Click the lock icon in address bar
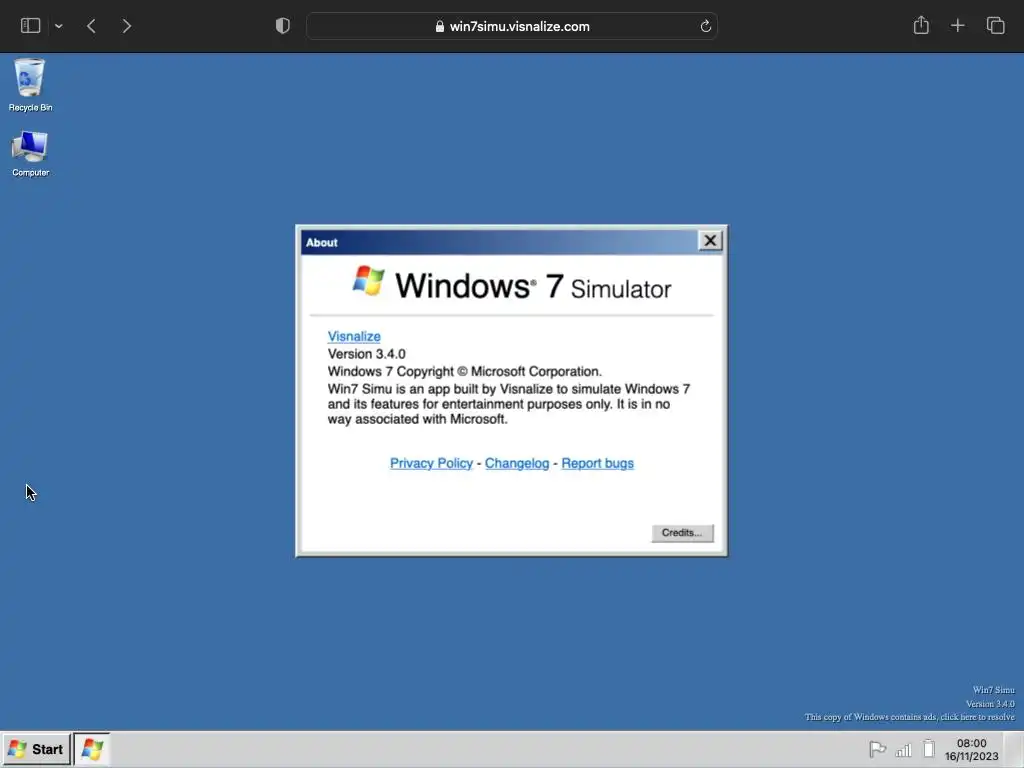This screenshot has width=1024, height=768. click(440, 26)
